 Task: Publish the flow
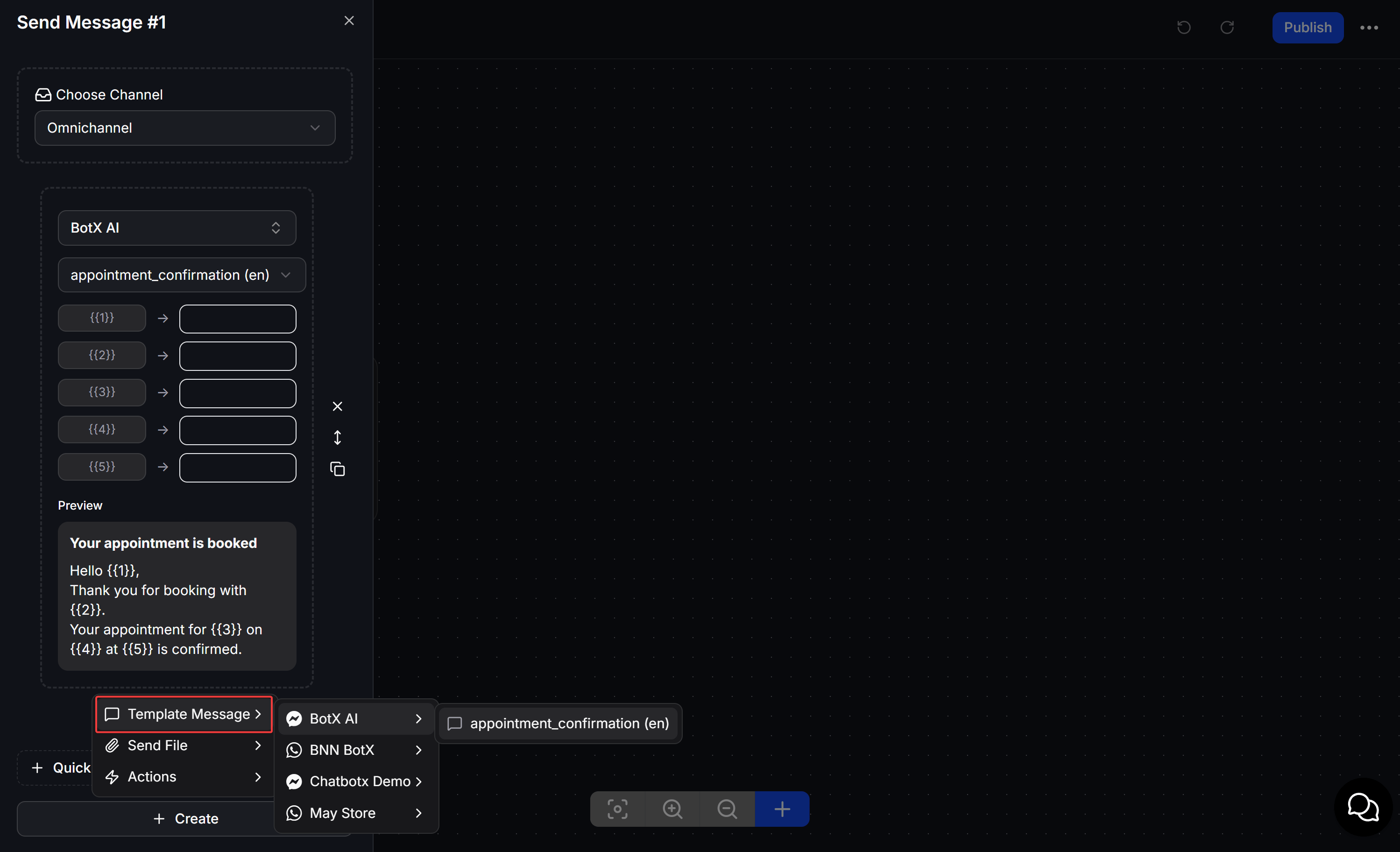[1308, 27]
